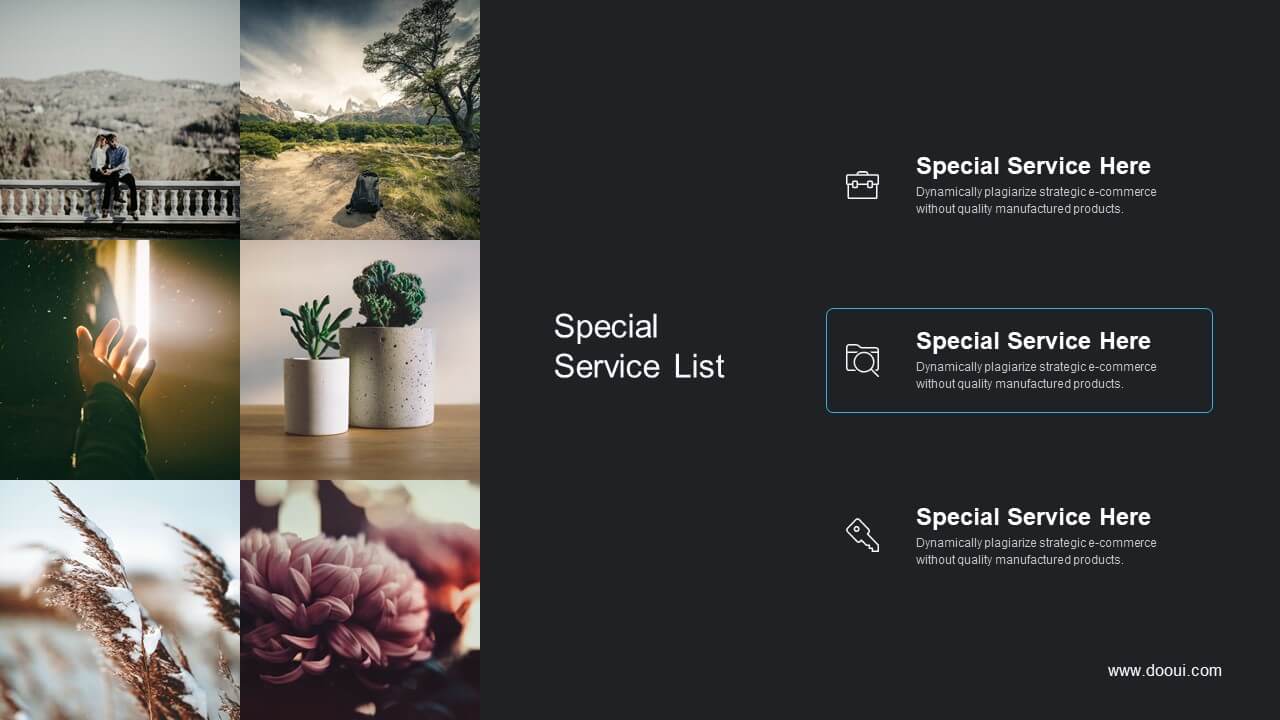This screenshot has width=1280, height=720.
Task: Select the description inside the blue outlined box
Action: (x=1036, y=375)
